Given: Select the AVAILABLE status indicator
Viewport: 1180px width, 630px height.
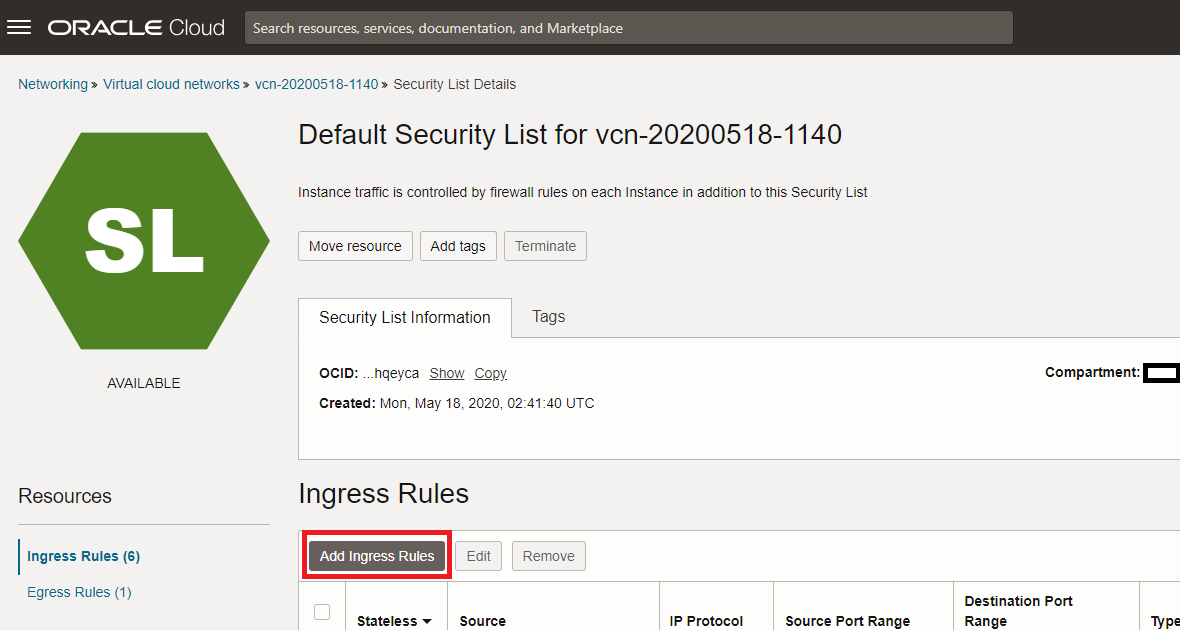Looking at the screenshot, I should click(x=143, y=382).
